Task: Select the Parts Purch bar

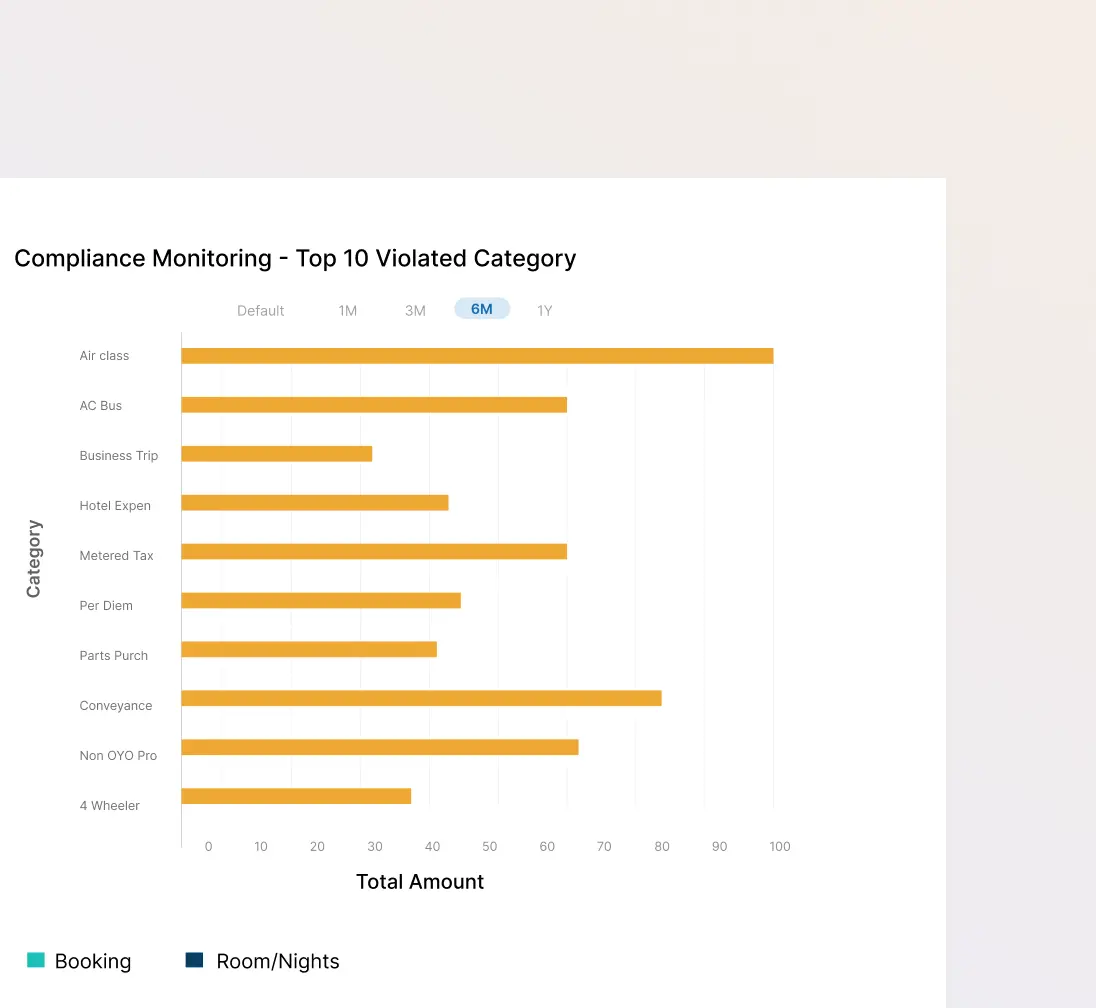Action: click(309, 650)
